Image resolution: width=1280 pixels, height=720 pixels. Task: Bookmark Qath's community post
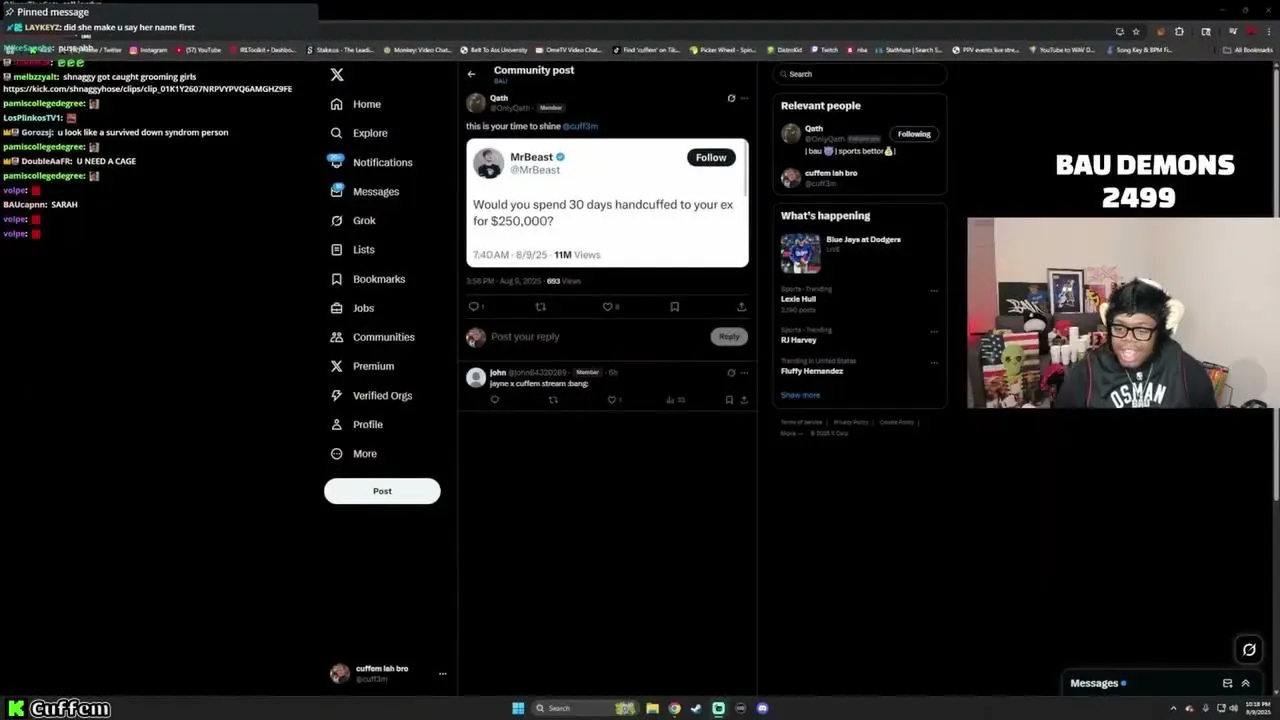[x=675, y=307]
